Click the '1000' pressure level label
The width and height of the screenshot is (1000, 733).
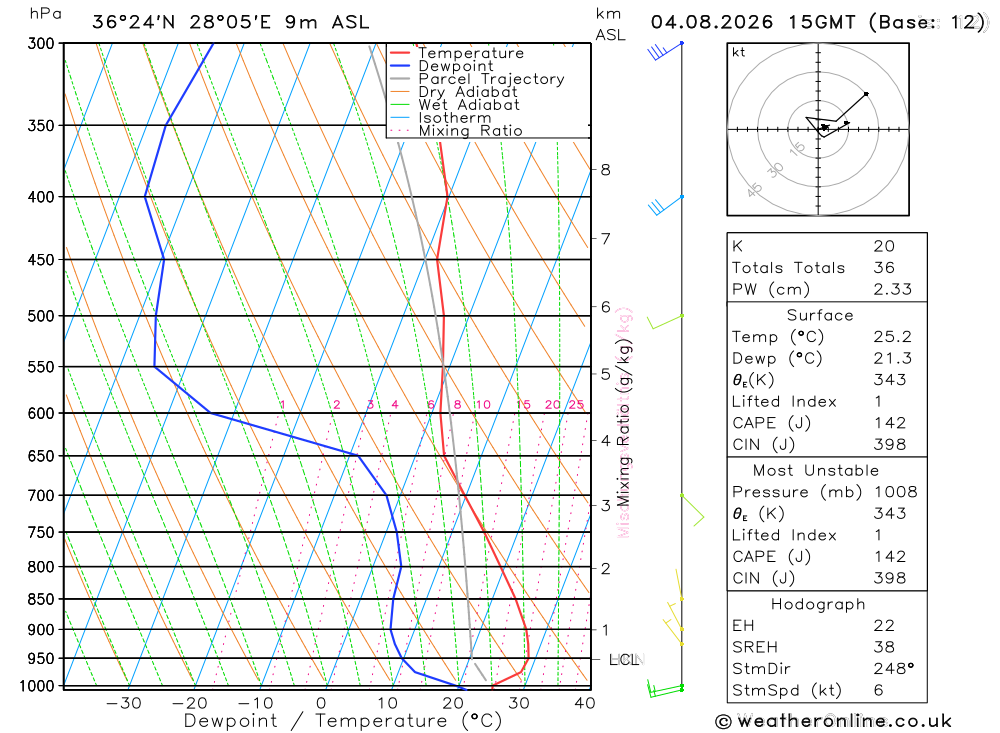(37, 686)
